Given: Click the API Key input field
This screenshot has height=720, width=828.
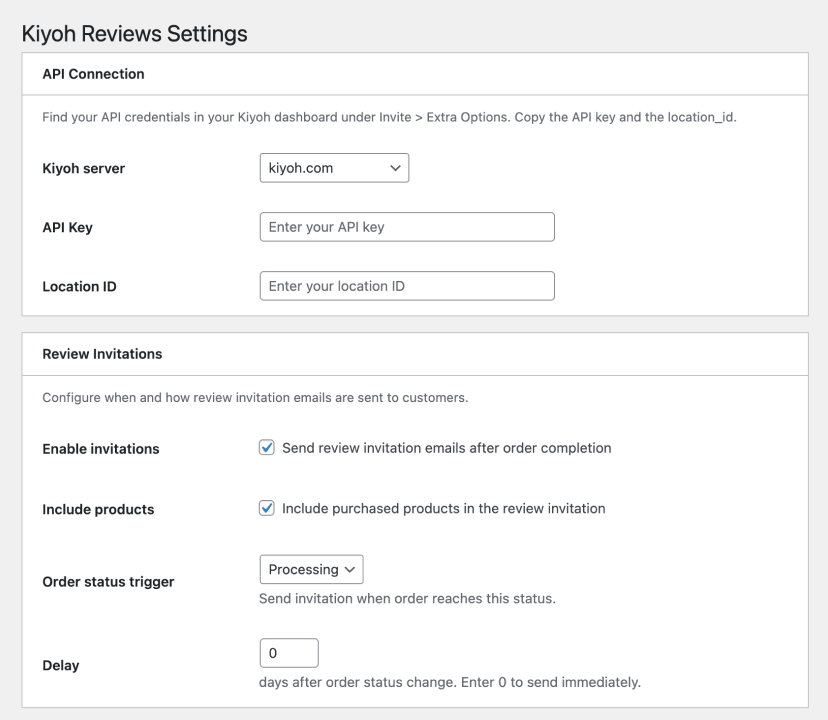Looking at the screenshot, I should point(406,227).
